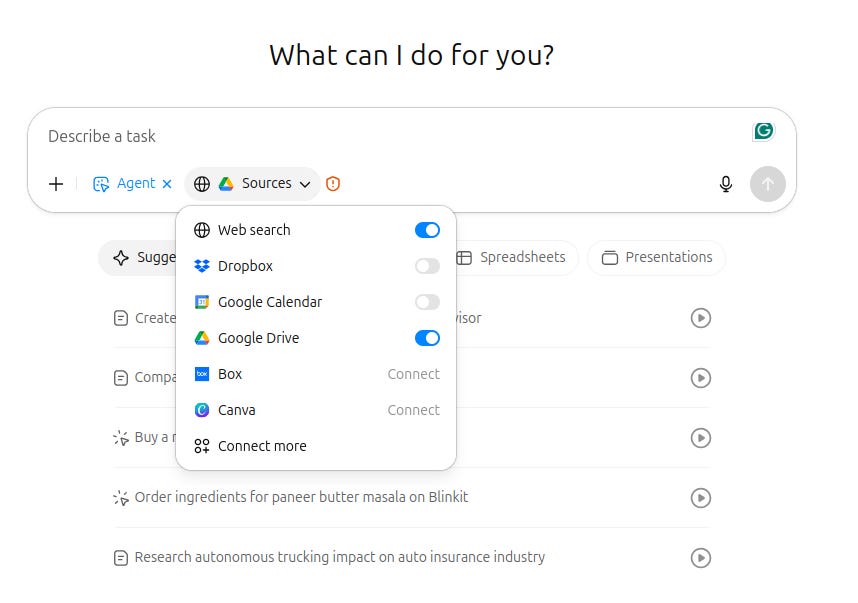Open the Sources dropdown
Viewport: 858px width, 603px height.
tap(252, 184)
